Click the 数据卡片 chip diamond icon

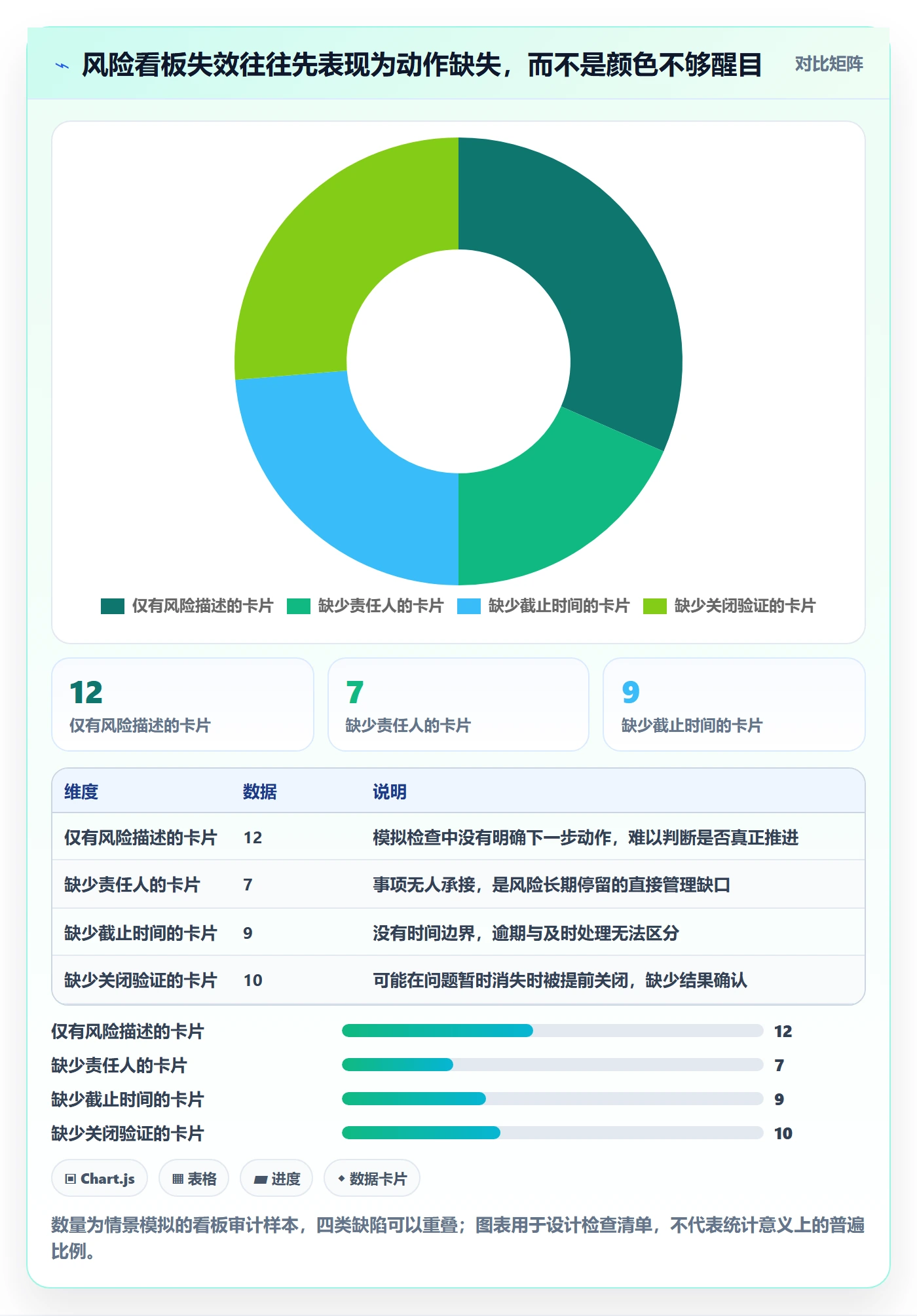coord(341,1179)
